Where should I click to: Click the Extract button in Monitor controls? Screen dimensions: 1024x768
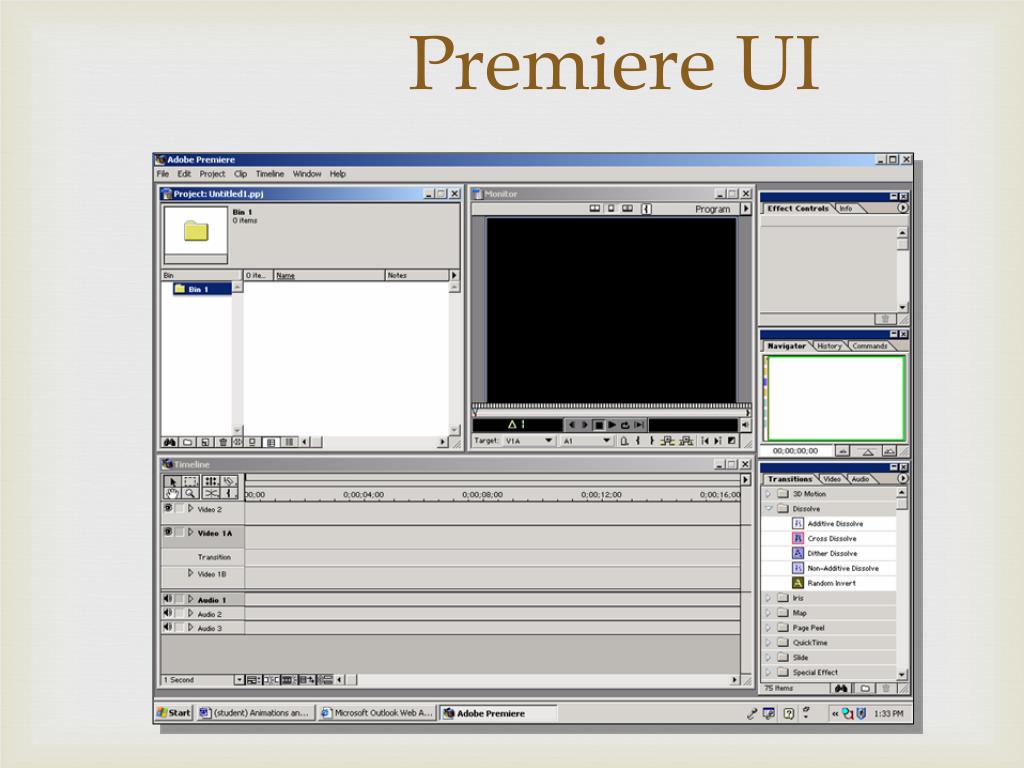(686, 441)
